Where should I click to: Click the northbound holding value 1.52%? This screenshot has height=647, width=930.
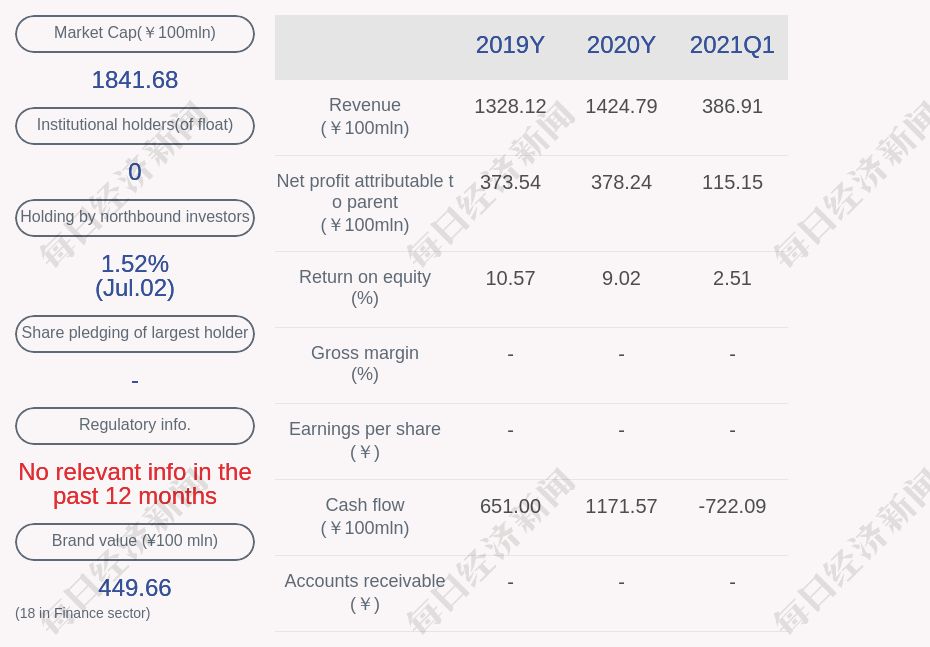pos(134,264)
